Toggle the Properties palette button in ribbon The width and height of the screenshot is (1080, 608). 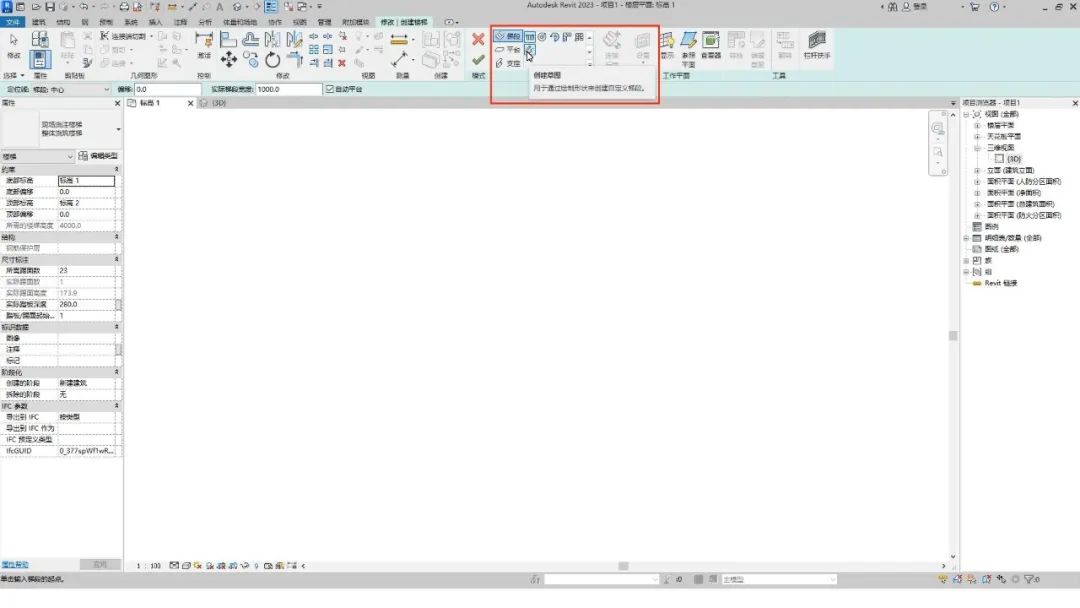point(39,60)
